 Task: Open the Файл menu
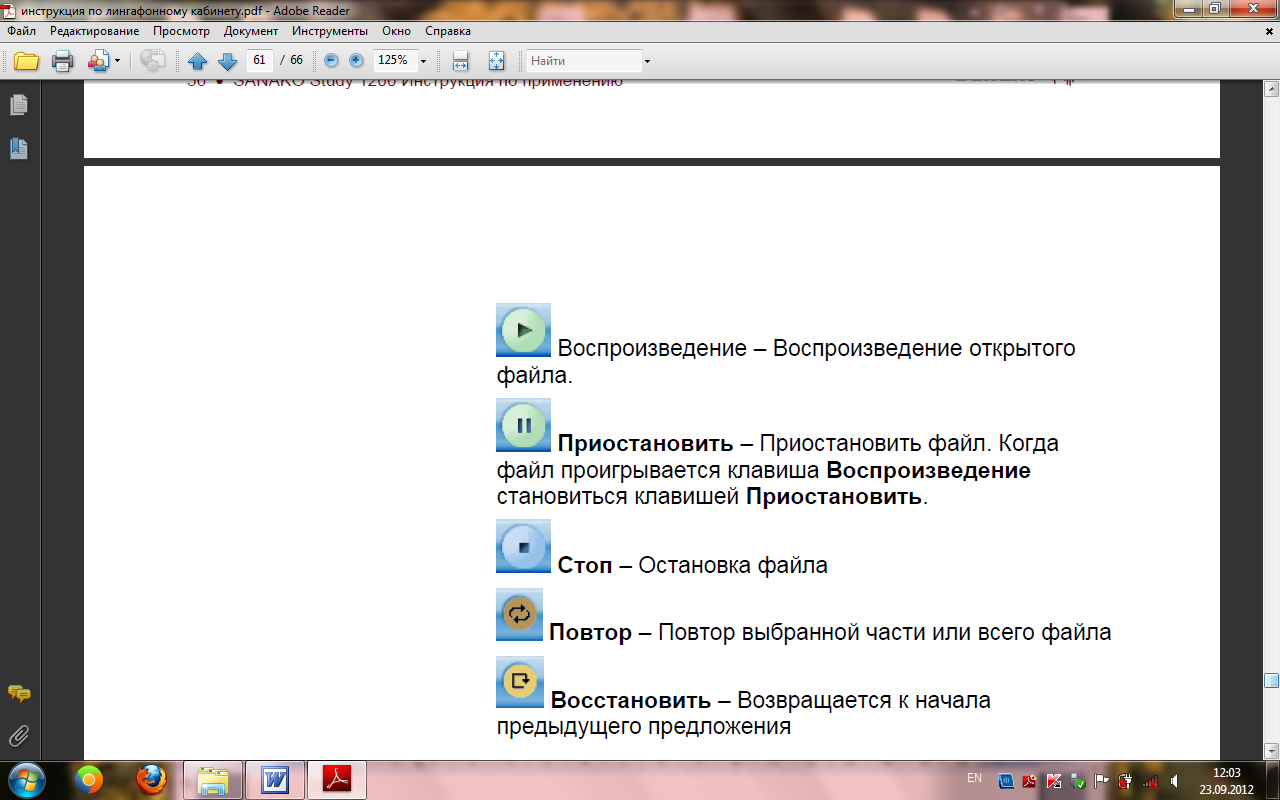tap(21, 31)
